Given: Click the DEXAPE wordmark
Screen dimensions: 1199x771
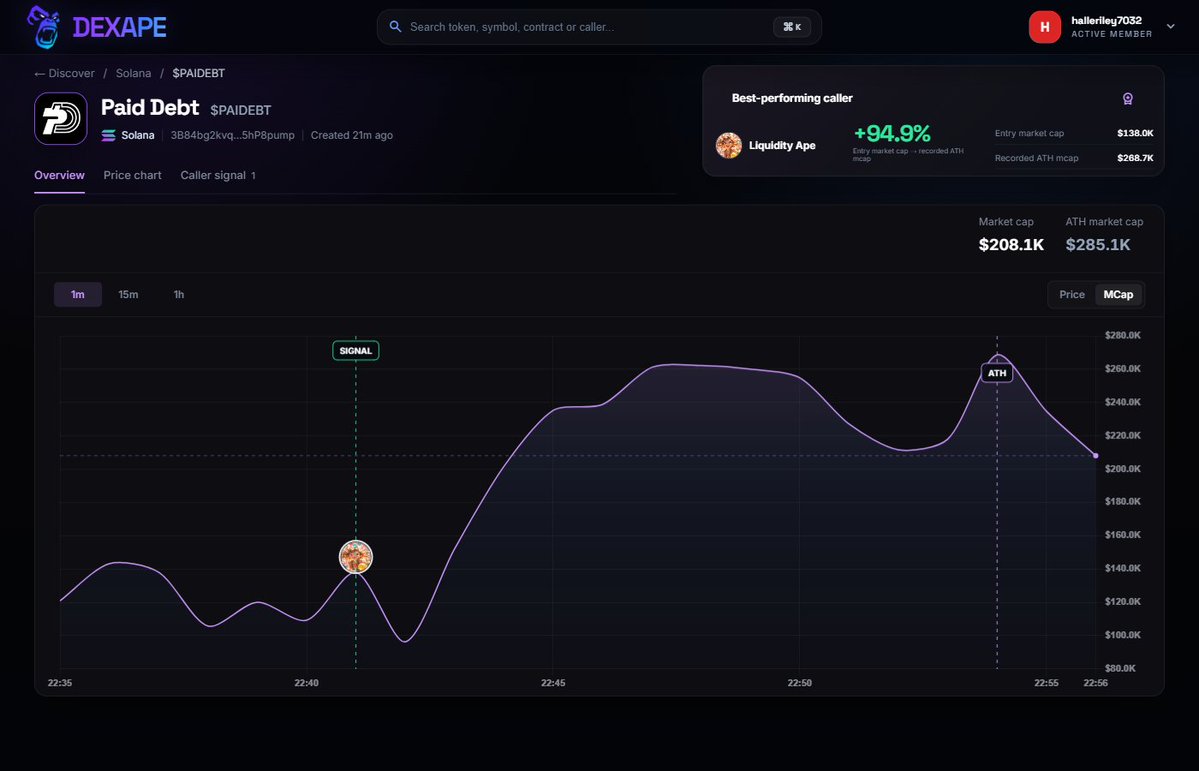Looking at the screenshot, I should pyautogui.click(x=120, y=28).
